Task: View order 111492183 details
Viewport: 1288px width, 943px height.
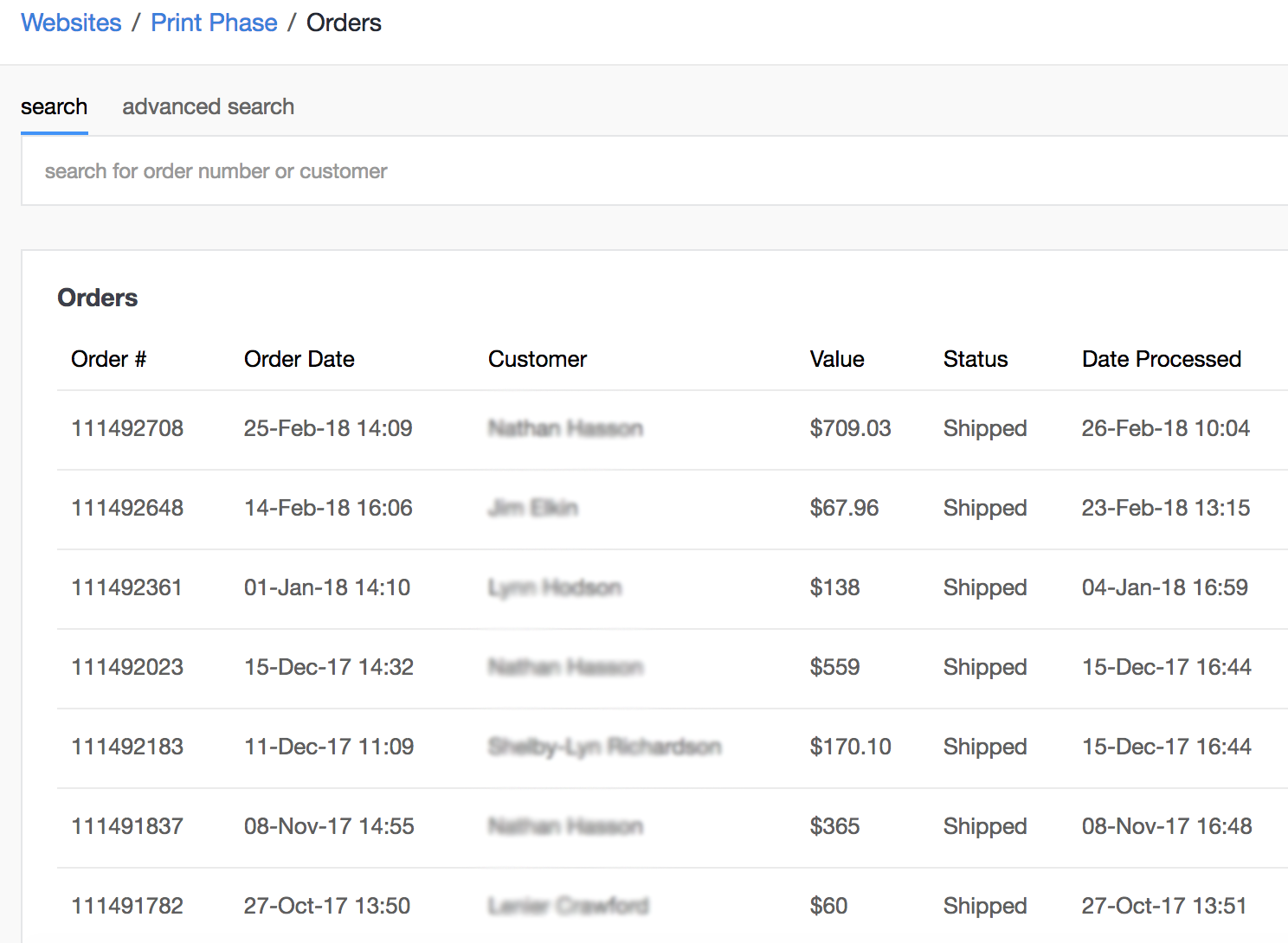Action: 127,747
